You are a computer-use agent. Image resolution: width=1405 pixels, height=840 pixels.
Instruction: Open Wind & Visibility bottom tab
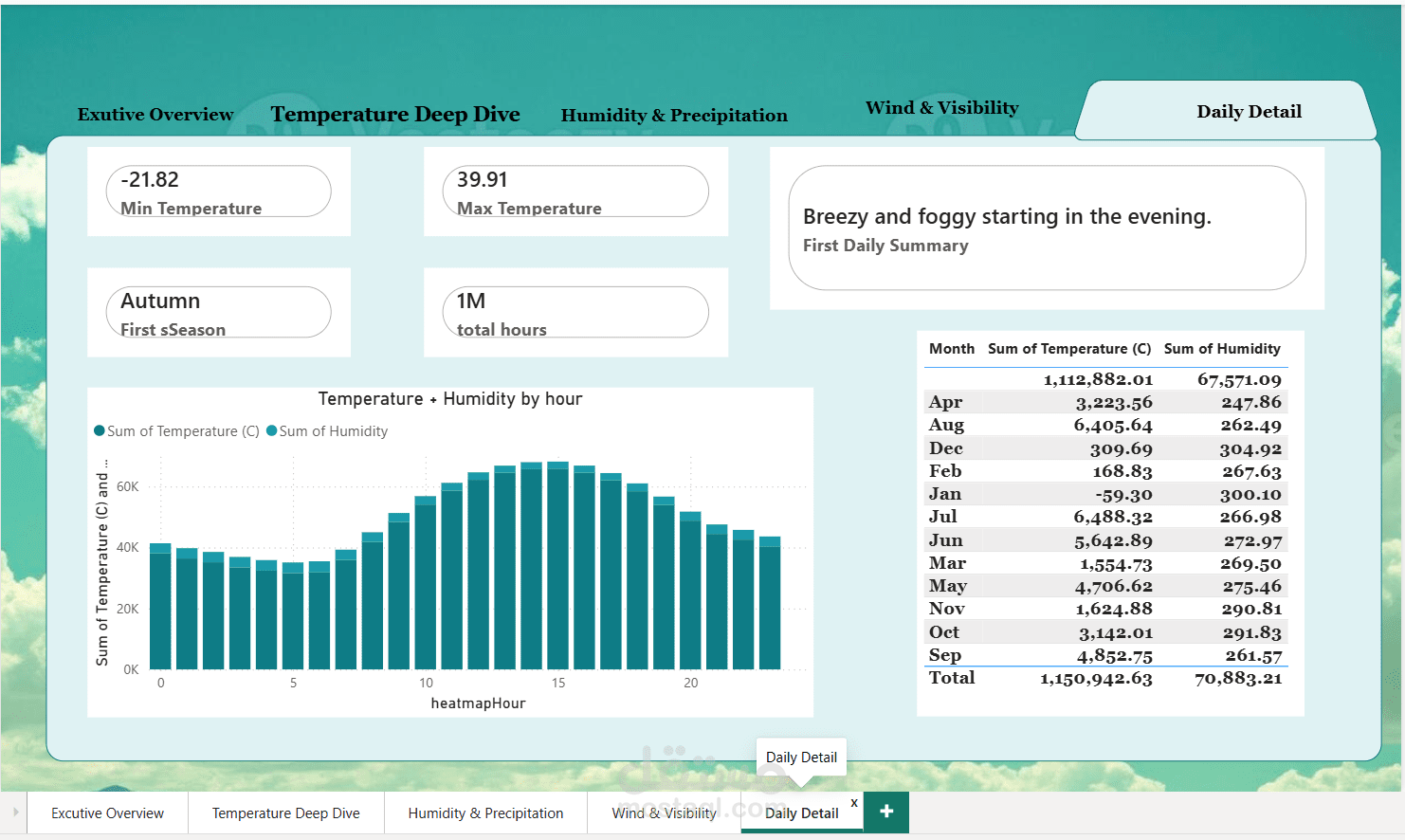(x=664, y=813)
